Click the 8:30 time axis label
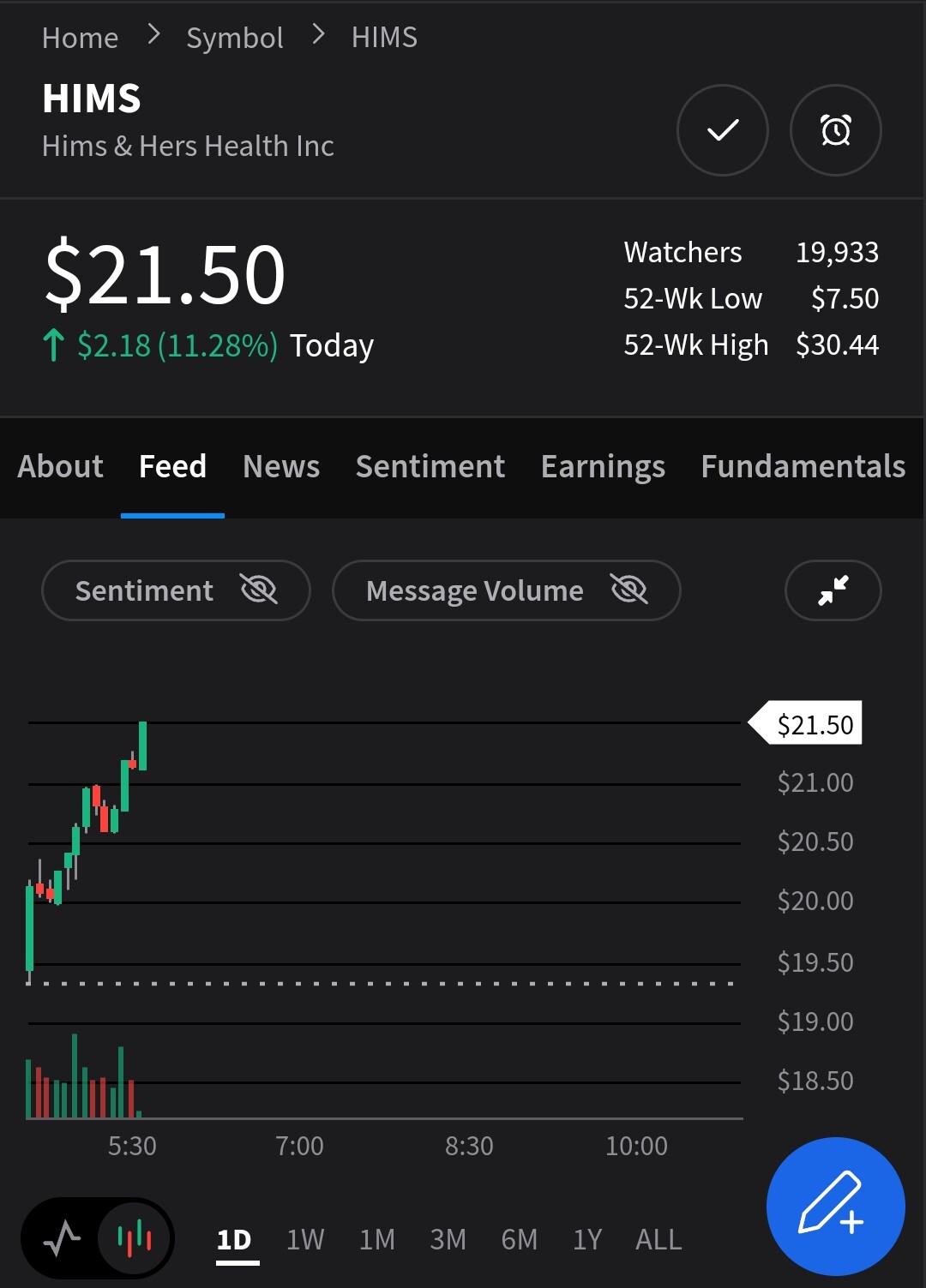The height and width of the screenshot is (1288, 926). point(469,1146)
